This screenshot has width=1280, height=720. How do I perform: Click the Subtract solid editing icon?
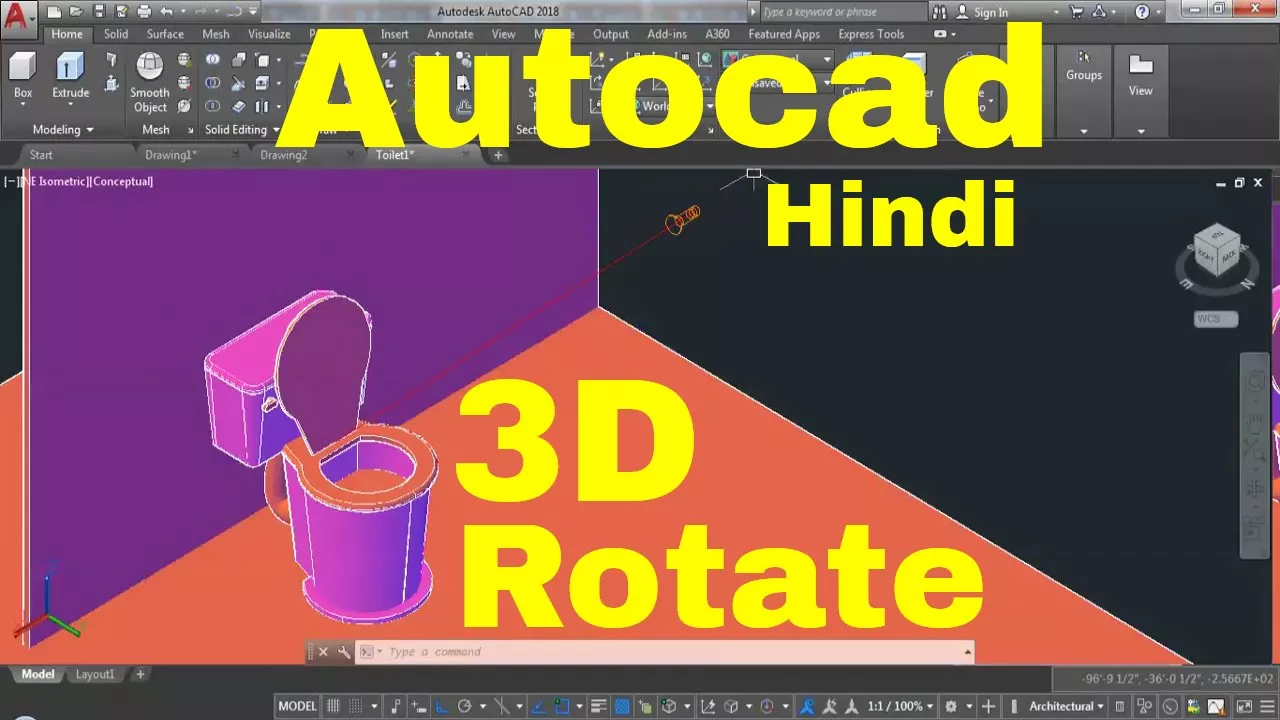(x=213, y=83)
